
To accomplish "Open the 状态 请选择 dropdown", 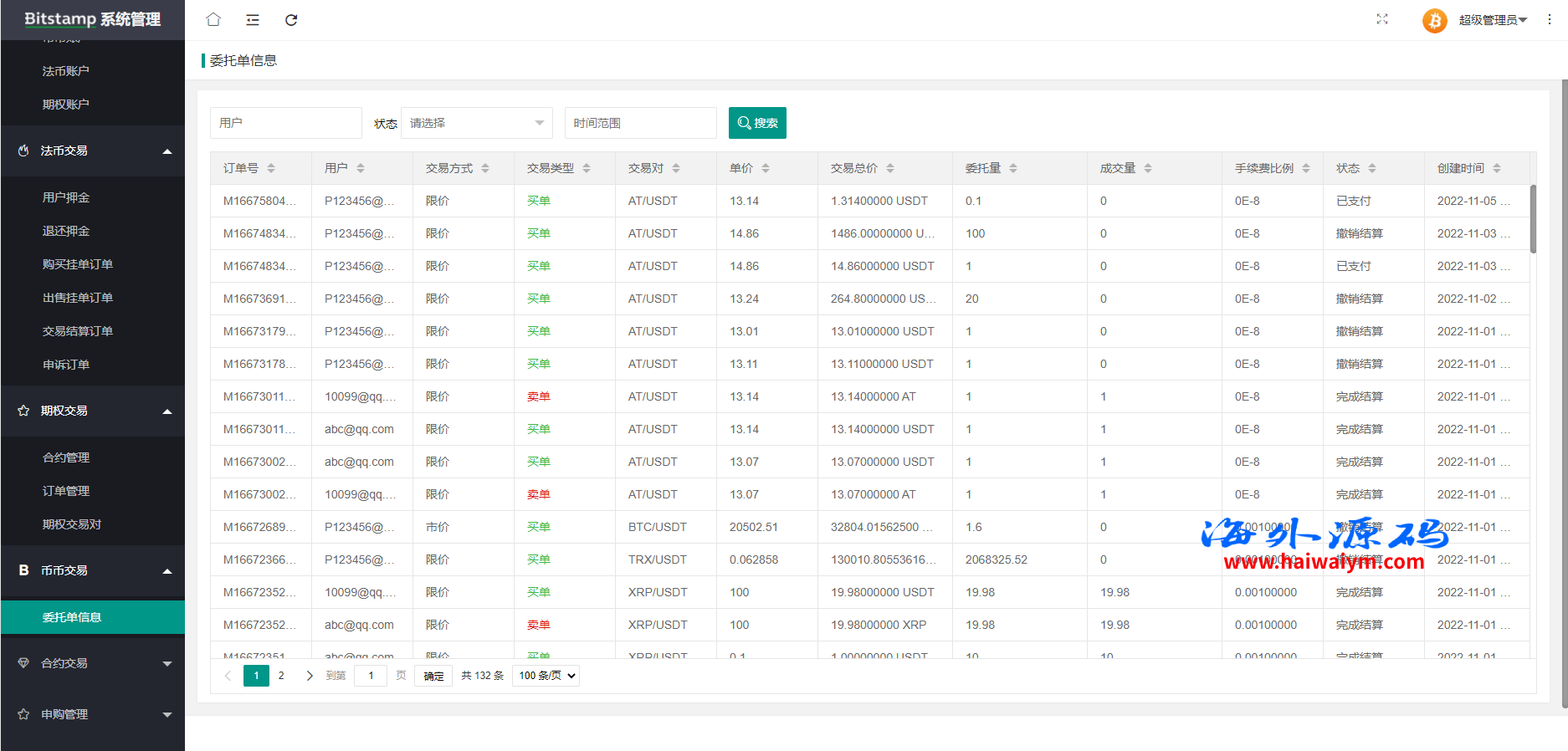I will [x=476, y=123].
